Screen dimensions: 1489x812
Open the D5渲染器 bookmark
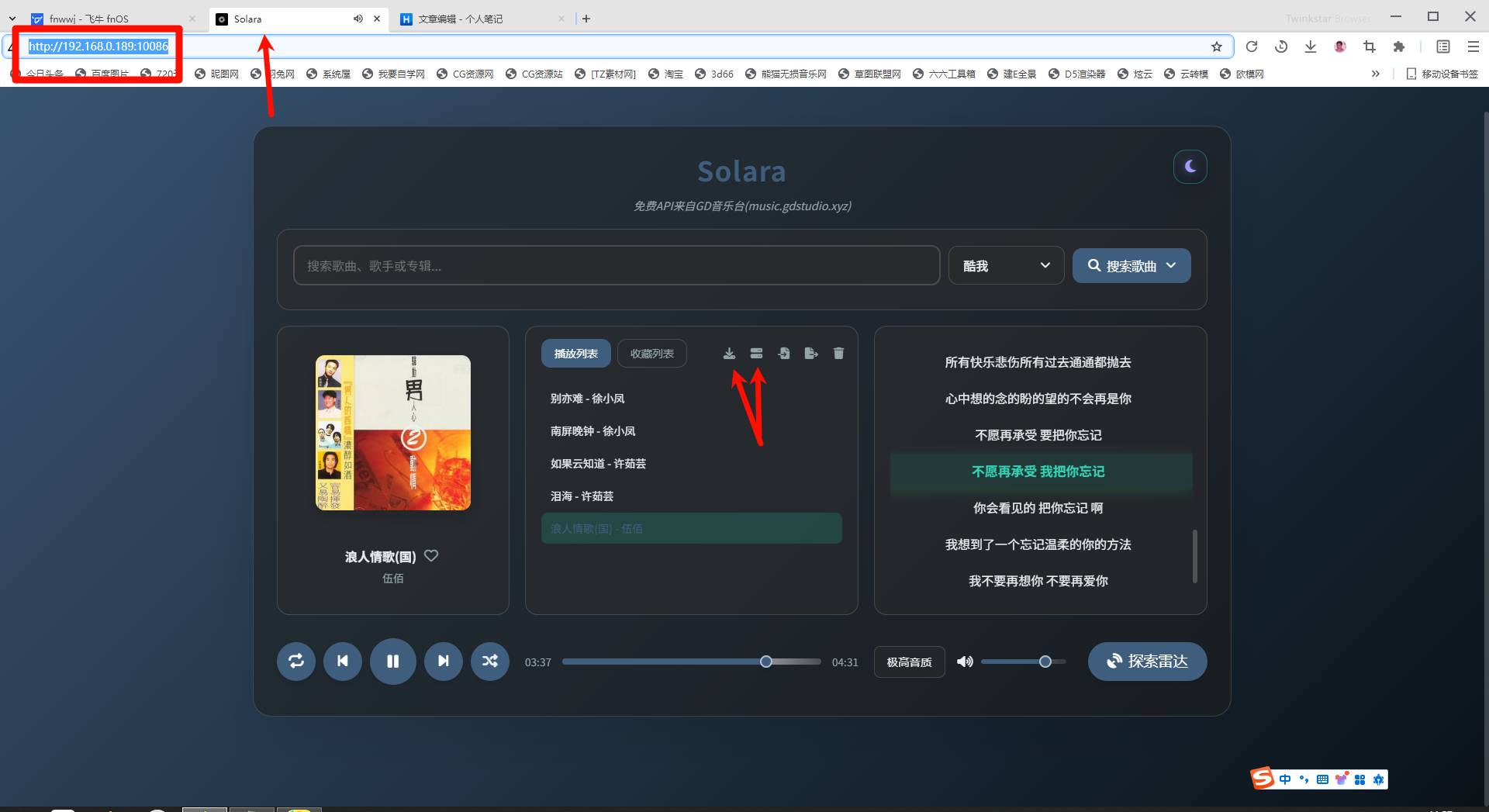coord(1077,74)
